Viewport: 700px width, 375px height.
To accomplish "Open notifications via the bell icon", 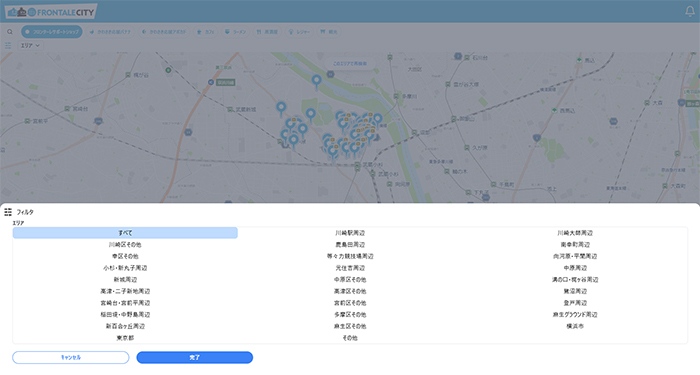I will pyautogui.click(x=690, y=11).
